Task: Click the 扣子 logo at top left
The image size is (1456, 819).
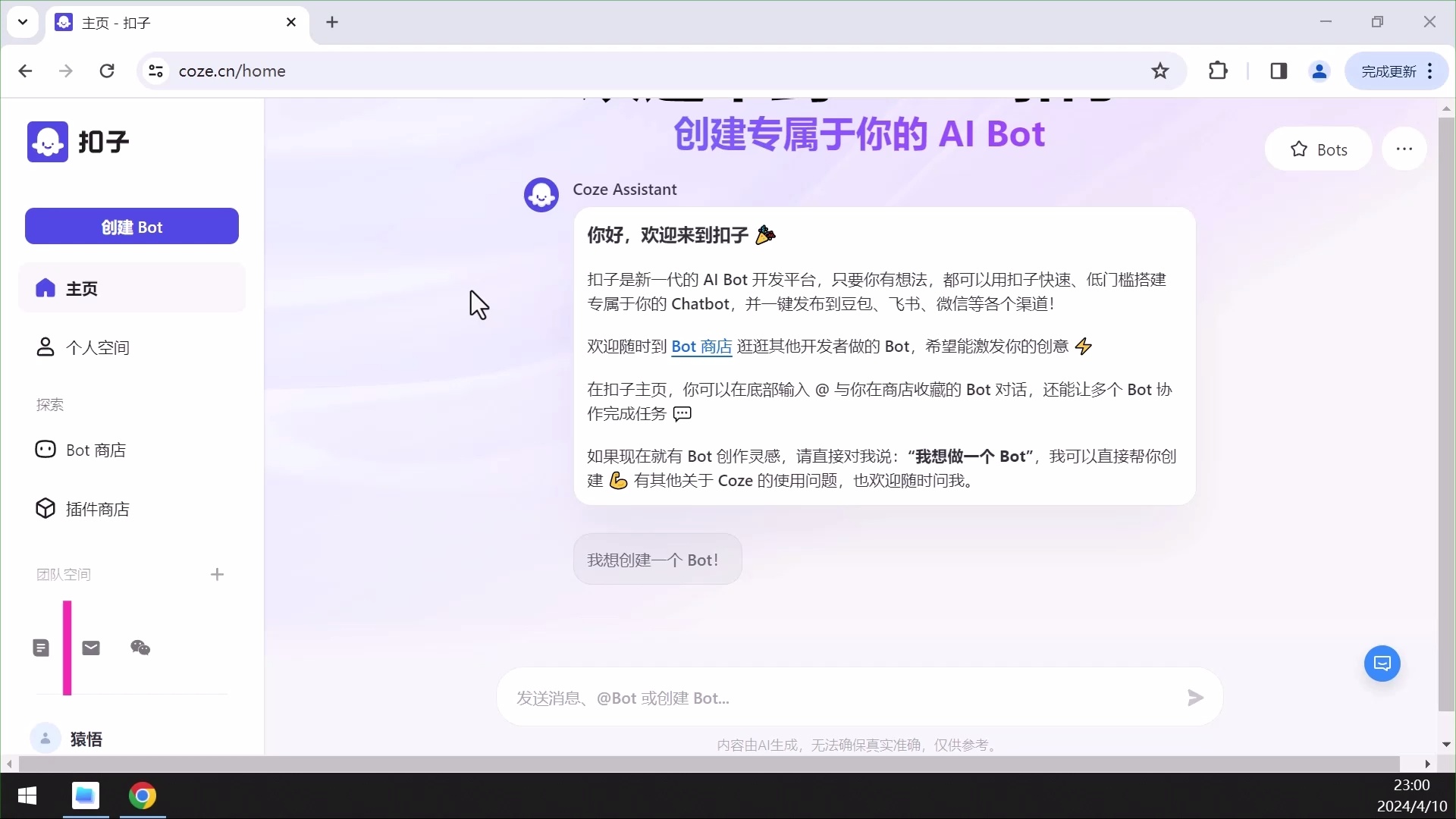Action: point(79,141)
